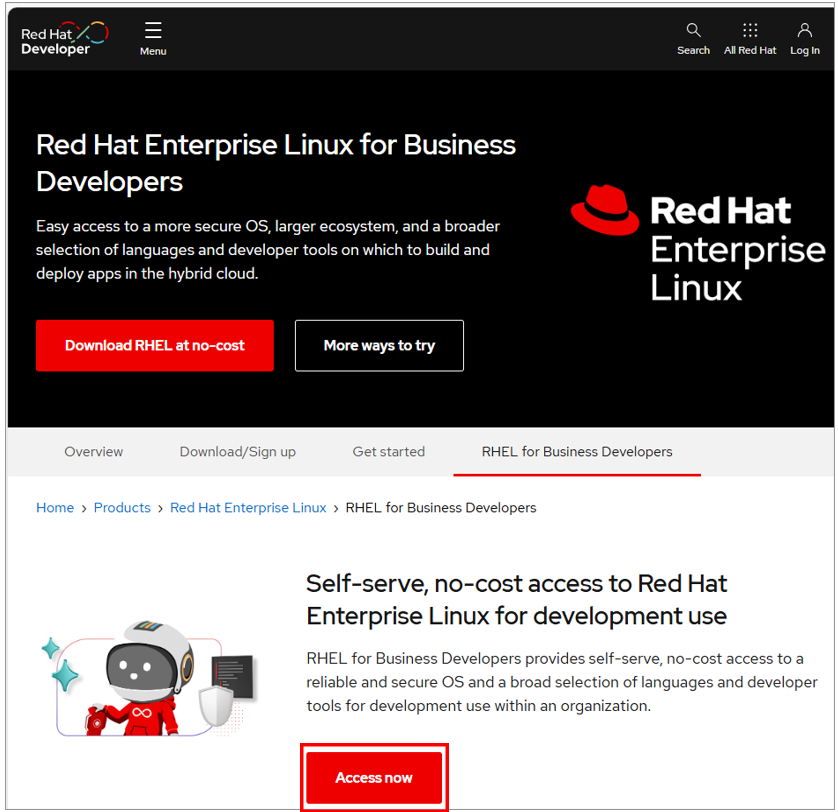Click the Log In person icon
838x812 pixels.
[x=805, y=30]
